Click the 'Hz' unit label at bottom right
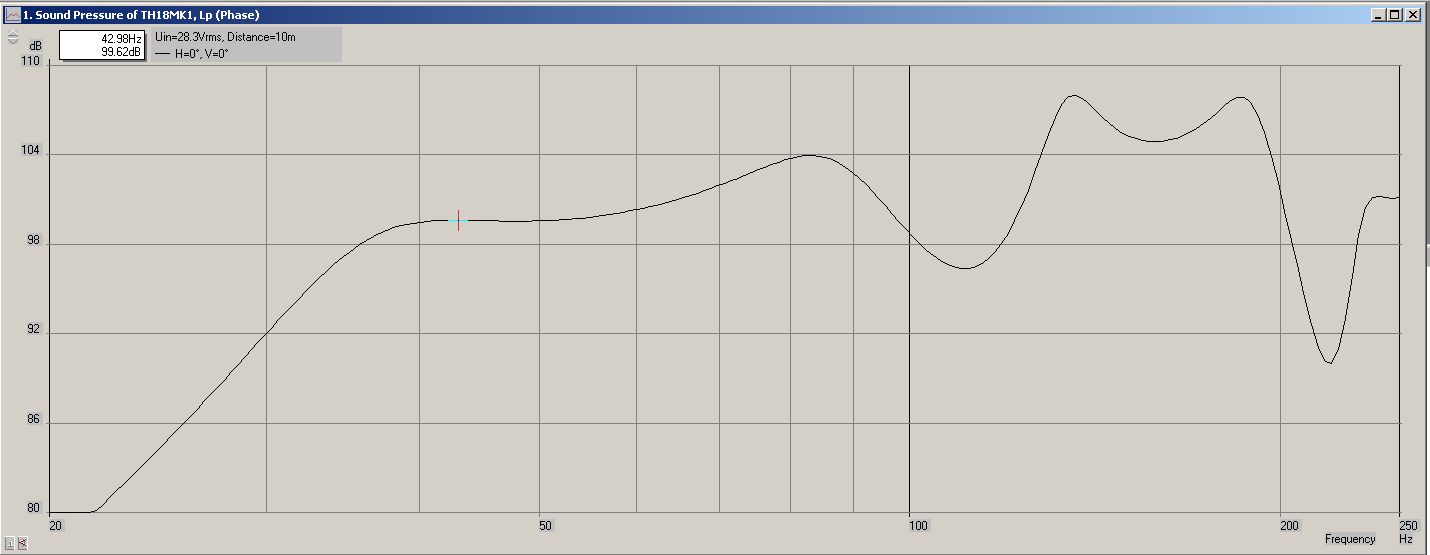 pos(1406,539)
